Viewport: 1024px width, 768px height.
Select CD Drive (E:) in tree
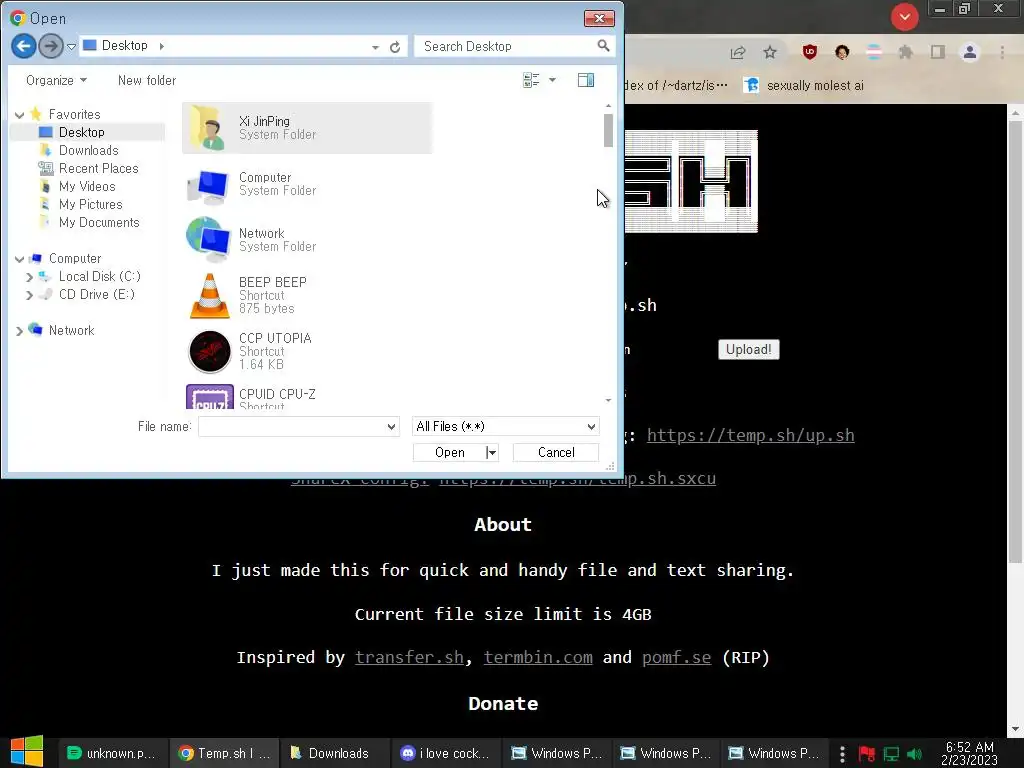pos(97,295)
